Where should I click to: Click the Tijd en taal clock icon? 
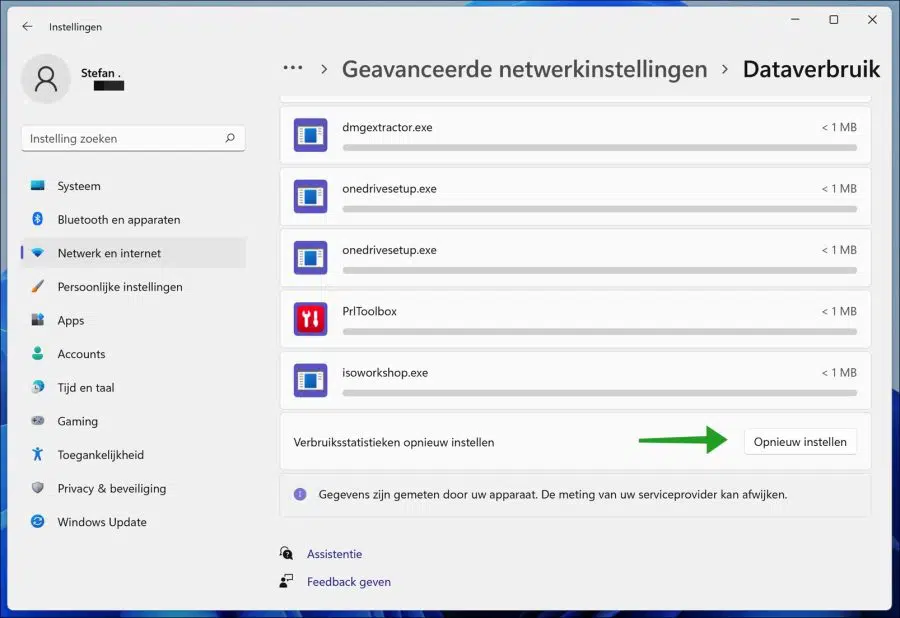point(38,387)
